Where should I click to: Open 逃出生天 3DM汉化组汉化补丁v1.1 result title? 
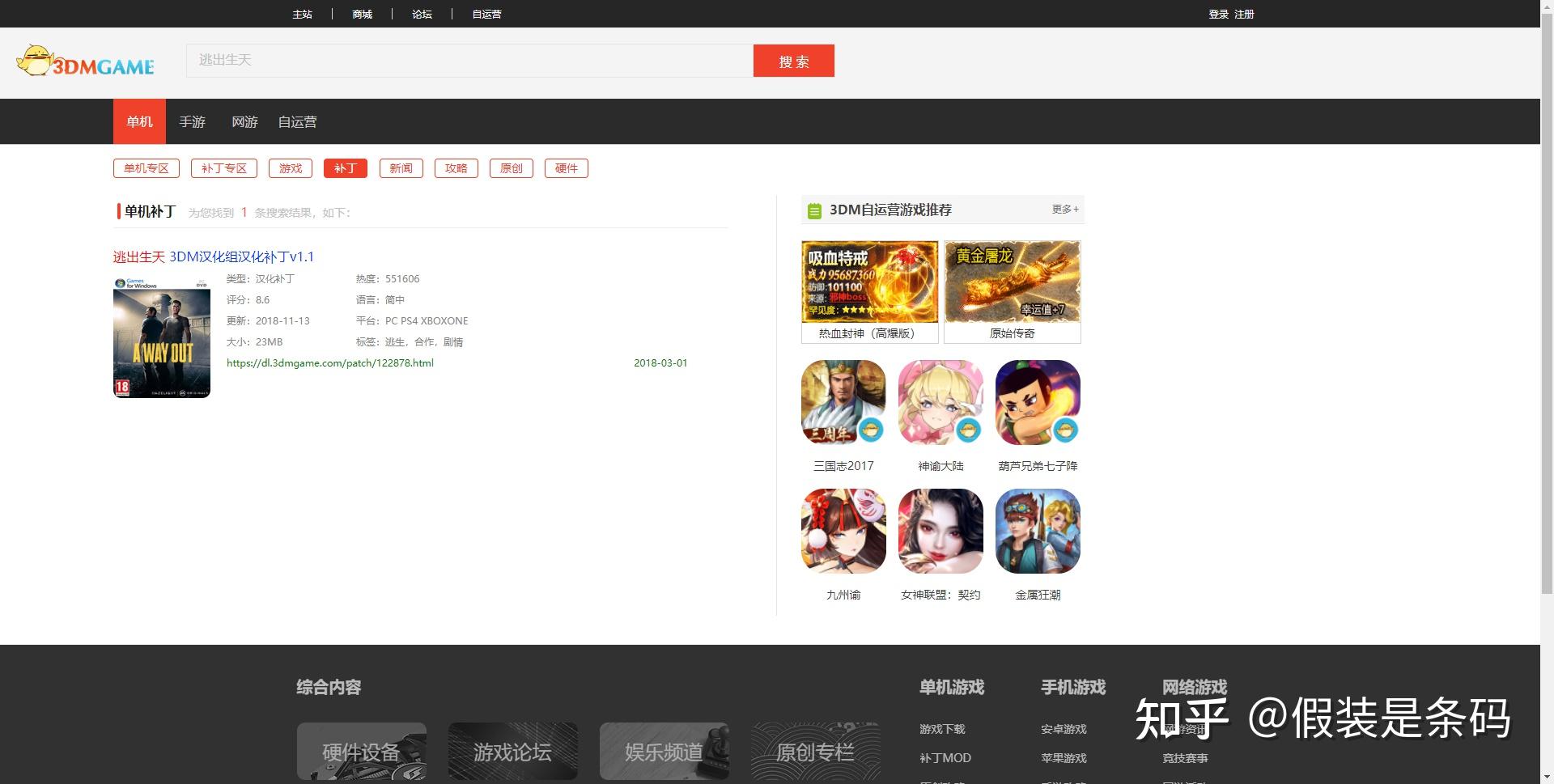(214, 256)
